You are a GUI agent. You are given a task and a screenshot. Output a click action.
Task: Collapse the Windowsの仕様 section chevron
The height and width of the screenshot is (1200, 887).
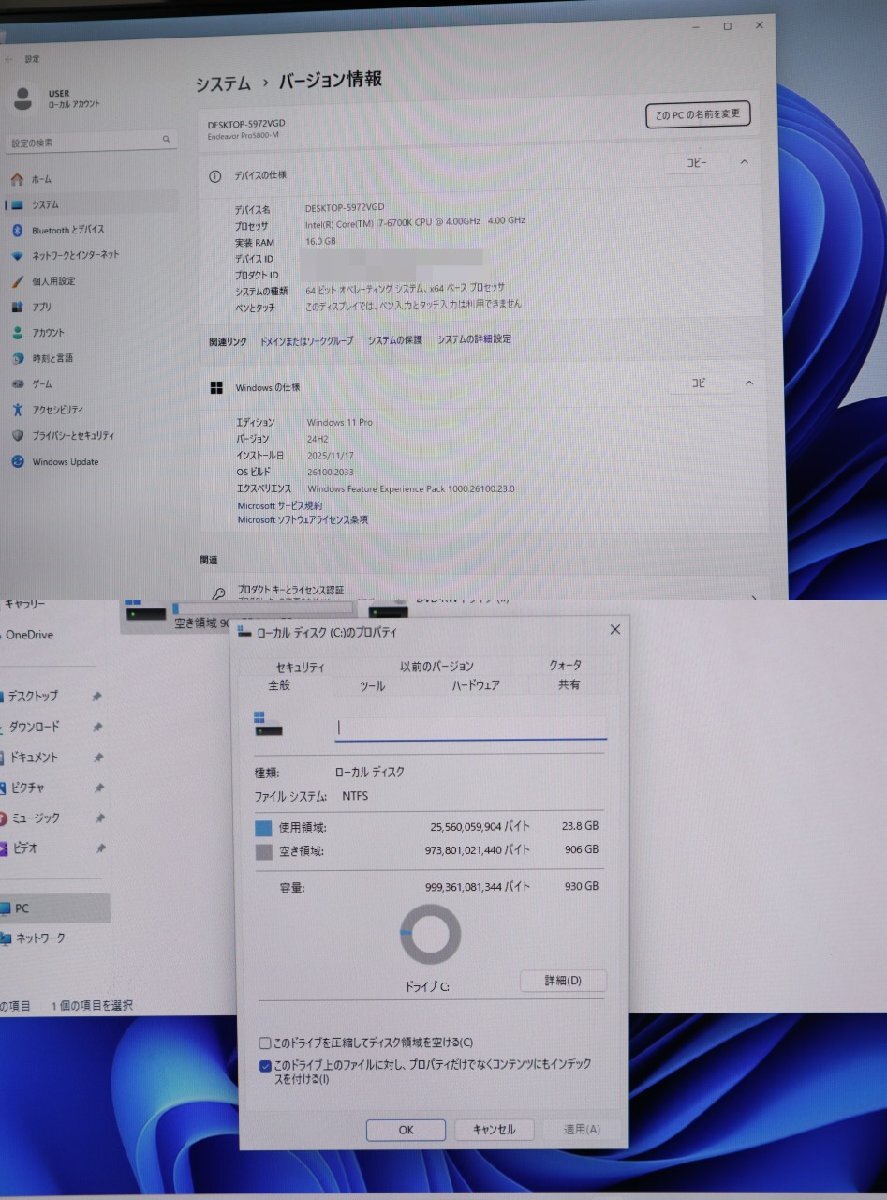pyautogui.click(x=747, y=383)
